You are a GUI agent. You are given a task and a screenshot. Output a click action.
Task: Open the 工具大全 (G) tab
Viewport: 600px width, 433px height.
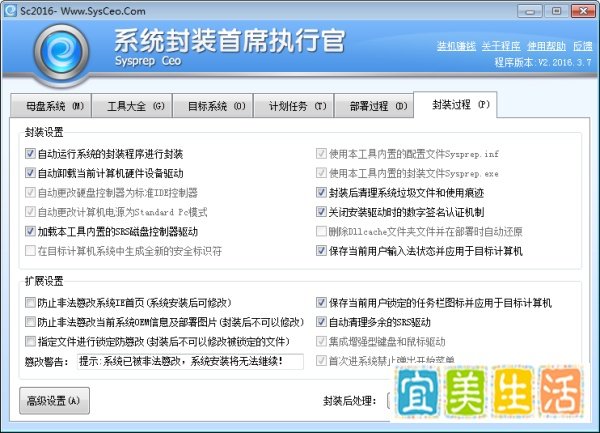(132, 106)
